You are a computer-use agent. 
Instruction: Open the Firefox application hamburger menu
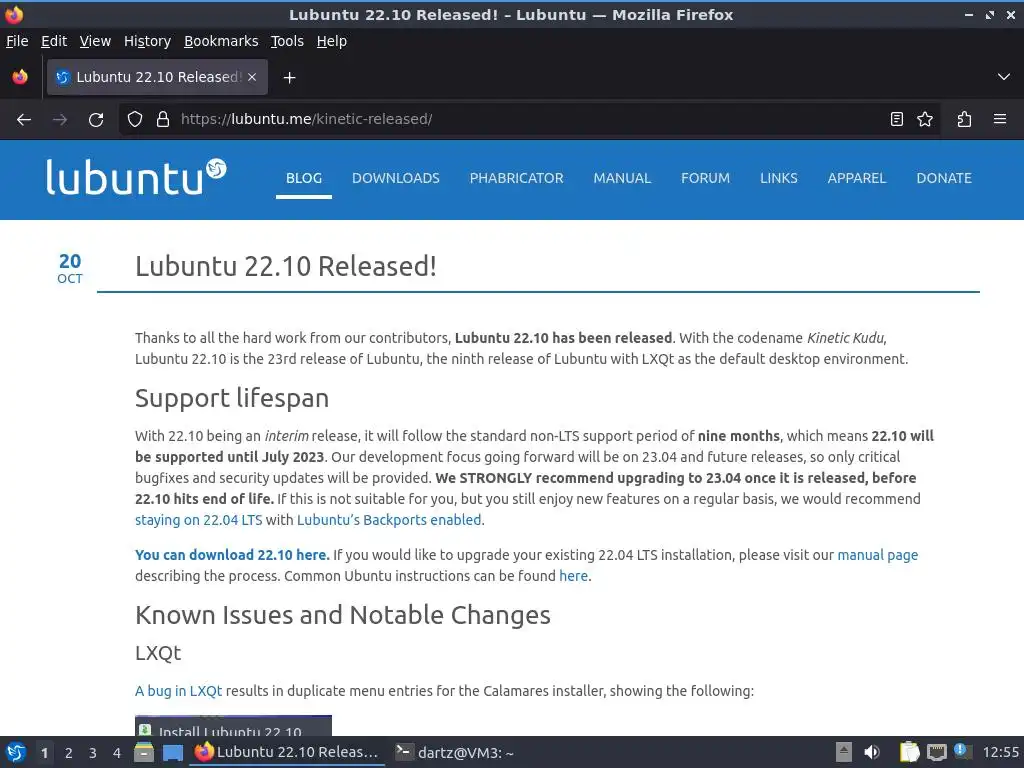1000,119
